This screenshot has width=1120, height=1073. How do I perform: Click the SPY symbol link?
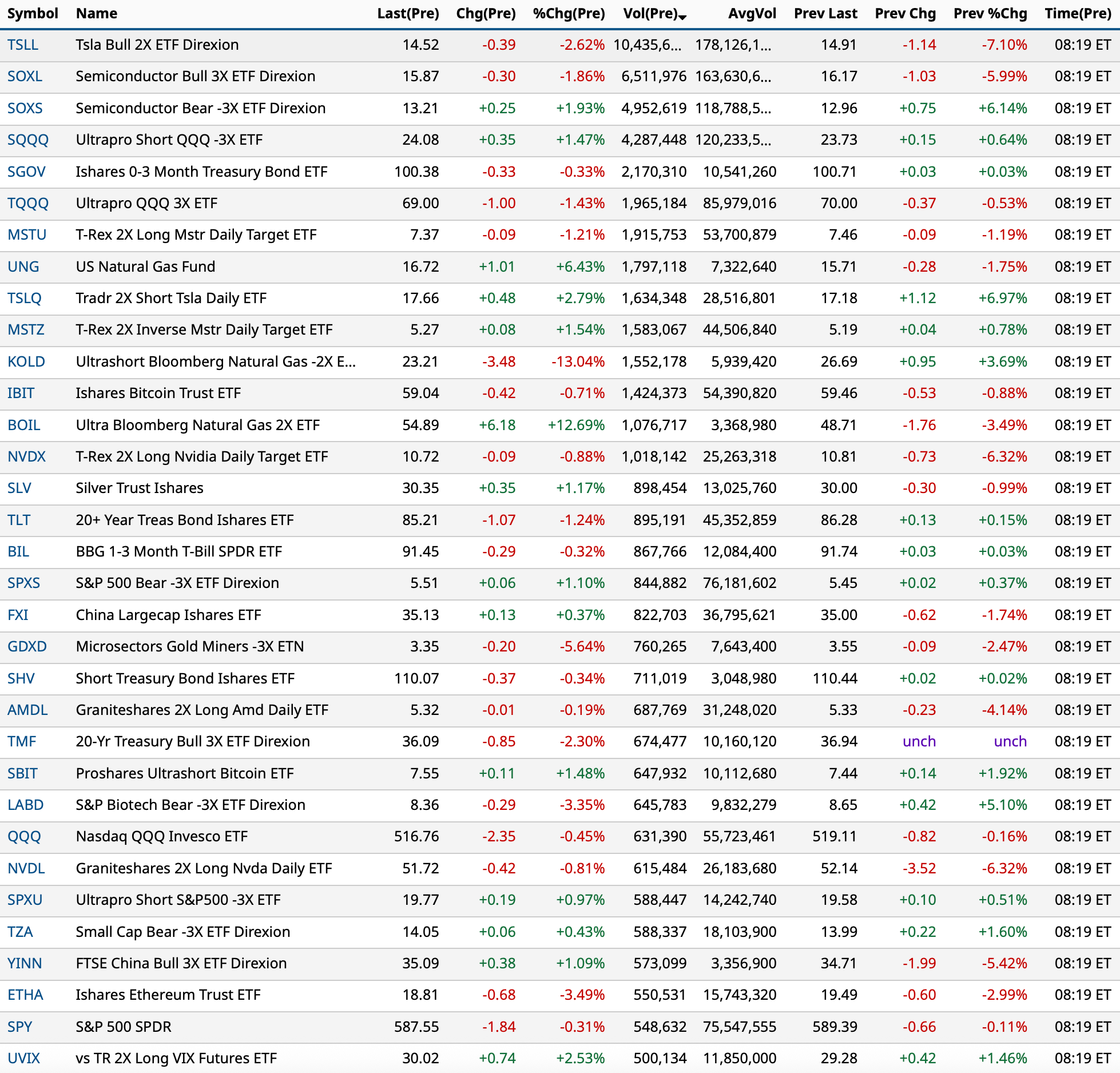pos(20,1027)
